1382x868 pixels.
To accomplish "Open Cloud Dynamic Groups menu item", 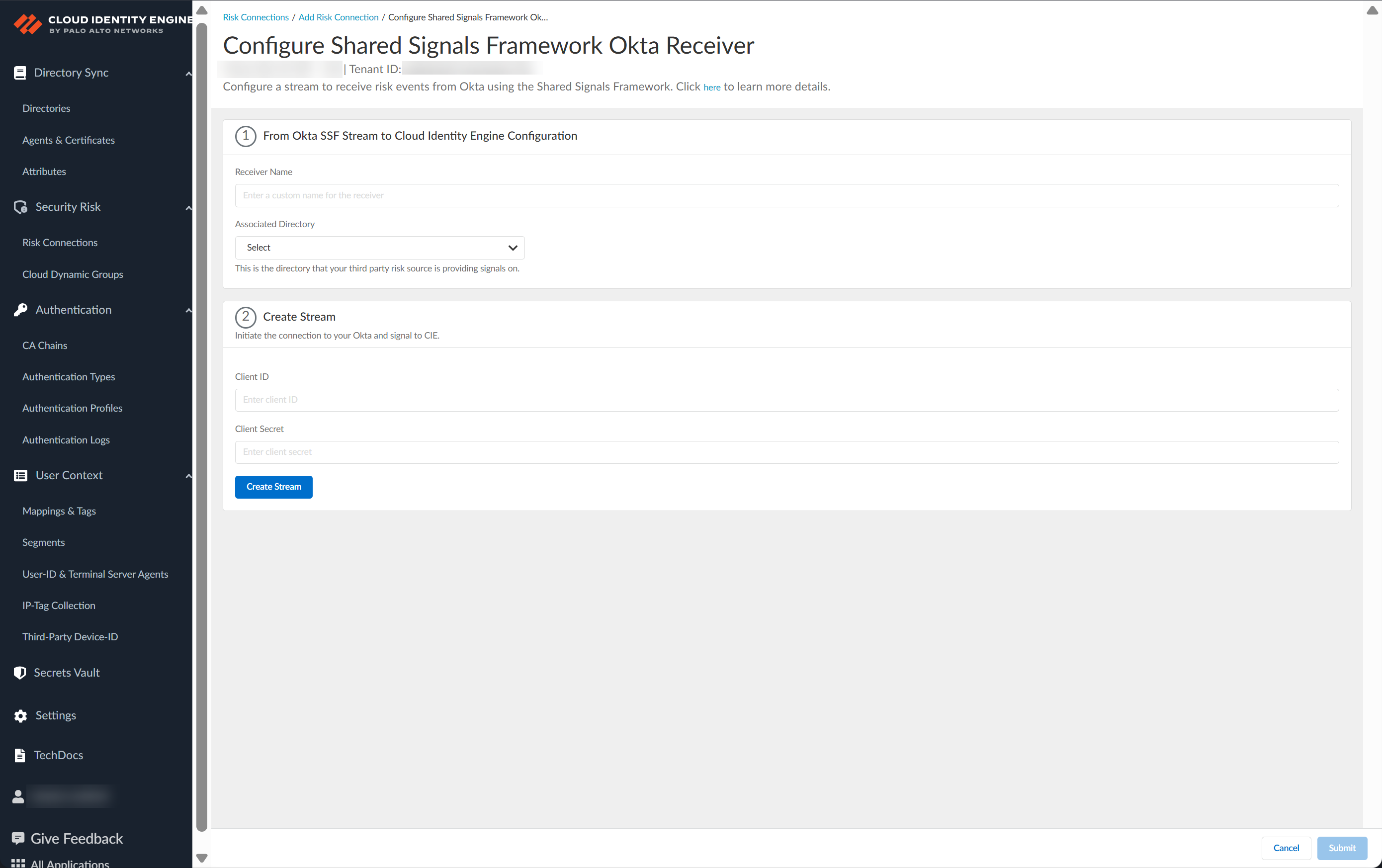I will point(73,274).
